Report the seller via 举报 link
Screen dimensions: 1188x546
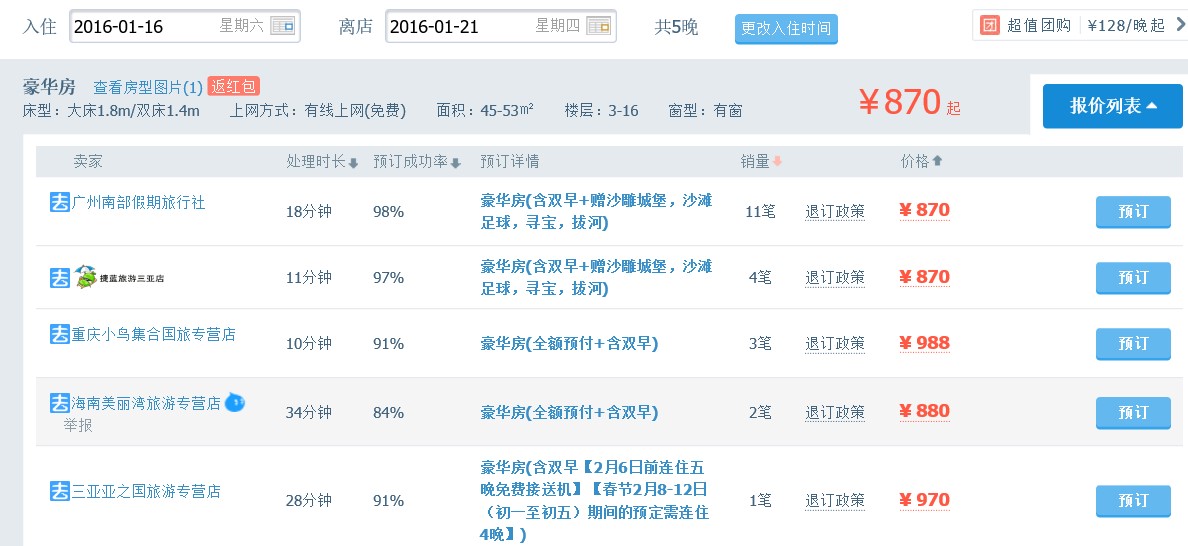pyautogui.click(x=78, y=424)
